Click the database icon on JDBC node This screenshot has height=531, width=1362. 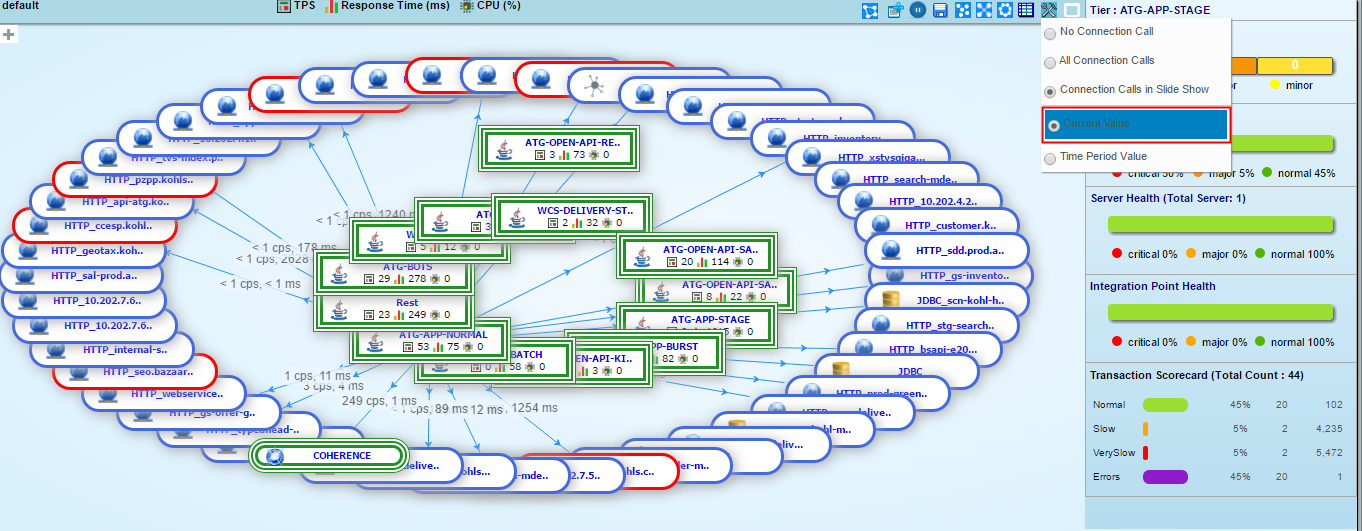(x=841, y=370)
